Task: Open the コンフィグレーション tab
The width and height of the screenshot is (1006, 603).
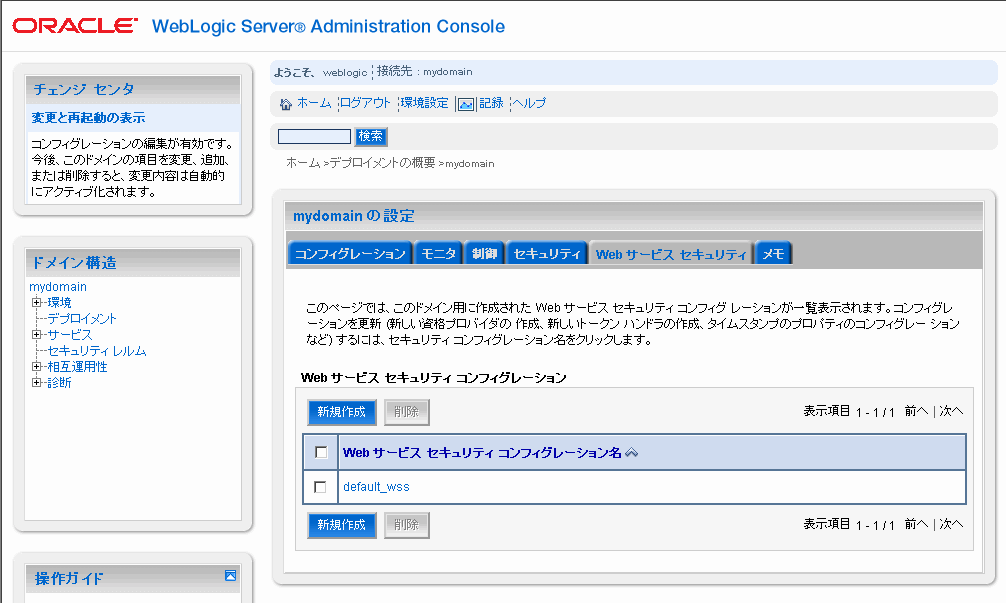Action: coord(350,253)
